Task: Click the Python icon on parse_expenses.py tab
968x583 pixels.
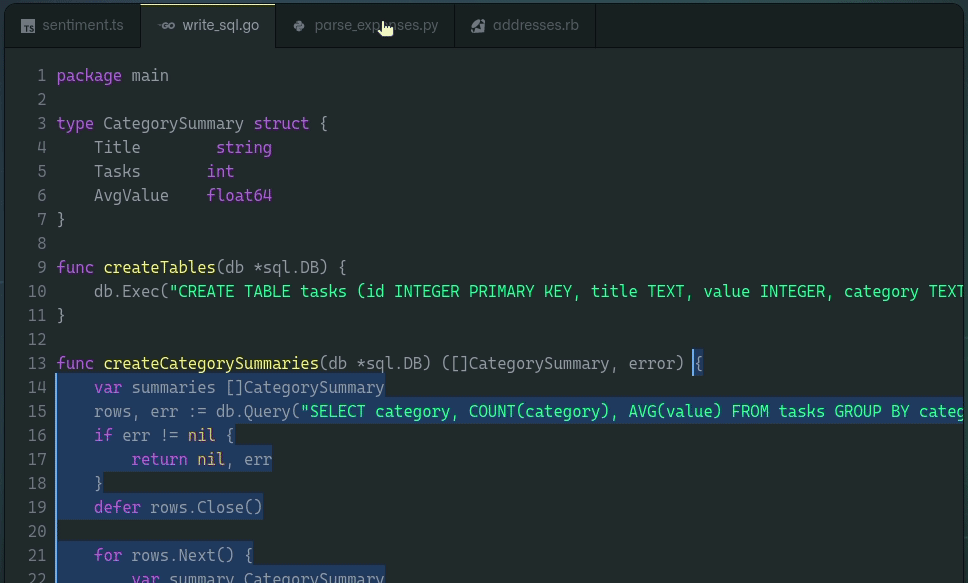Action: click(299, 26)
